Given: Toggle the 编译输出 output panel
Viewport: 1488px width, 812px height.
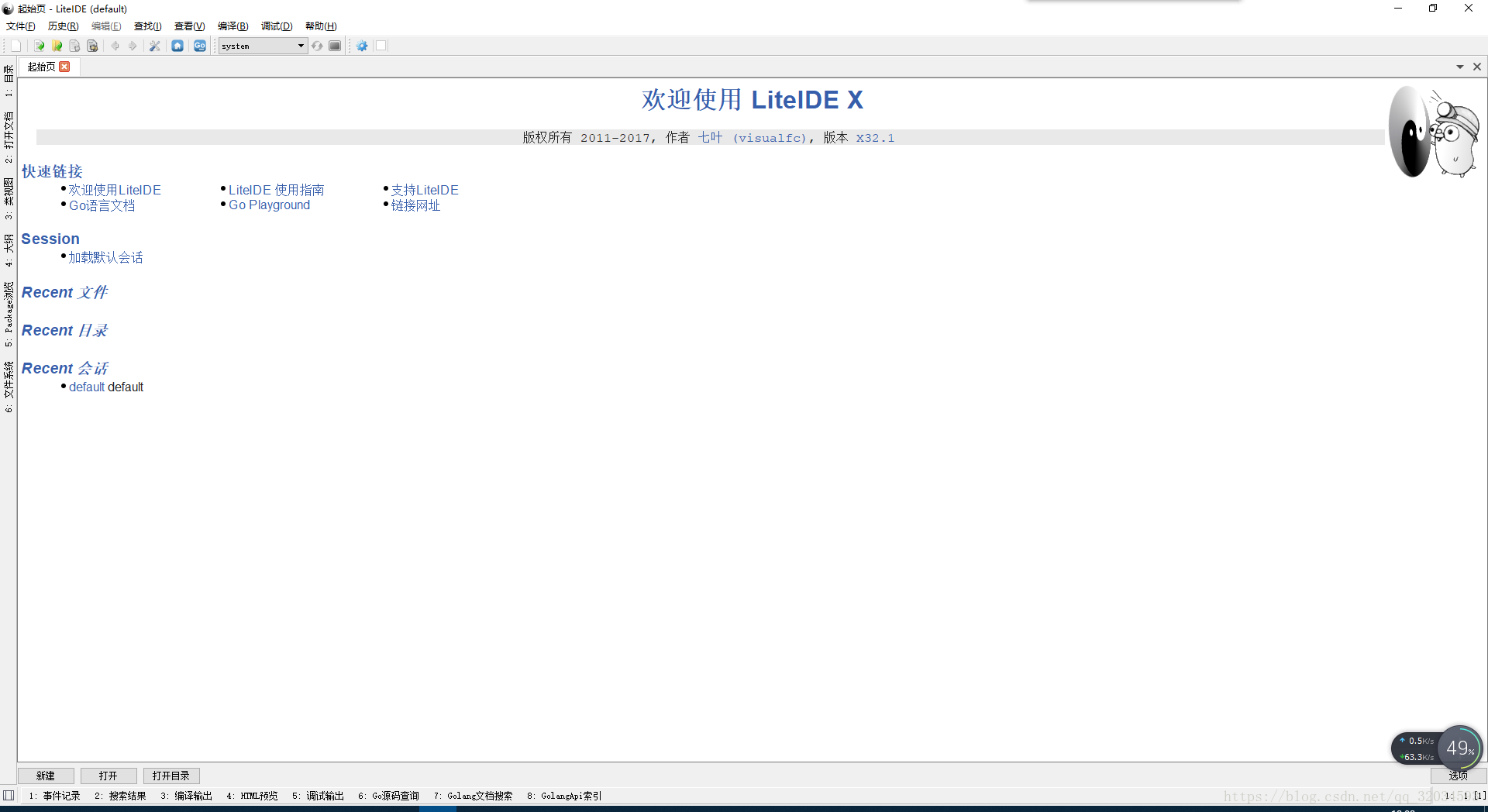Looking at the screenshot, I should (x=186, y=796).
